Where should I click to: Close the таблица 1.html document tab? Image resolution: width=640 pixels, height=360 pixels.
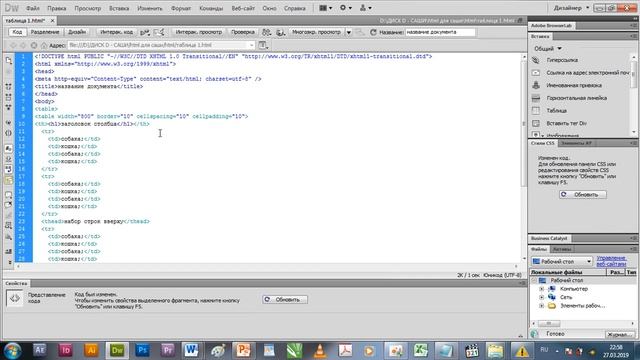[x=52, y=20]
